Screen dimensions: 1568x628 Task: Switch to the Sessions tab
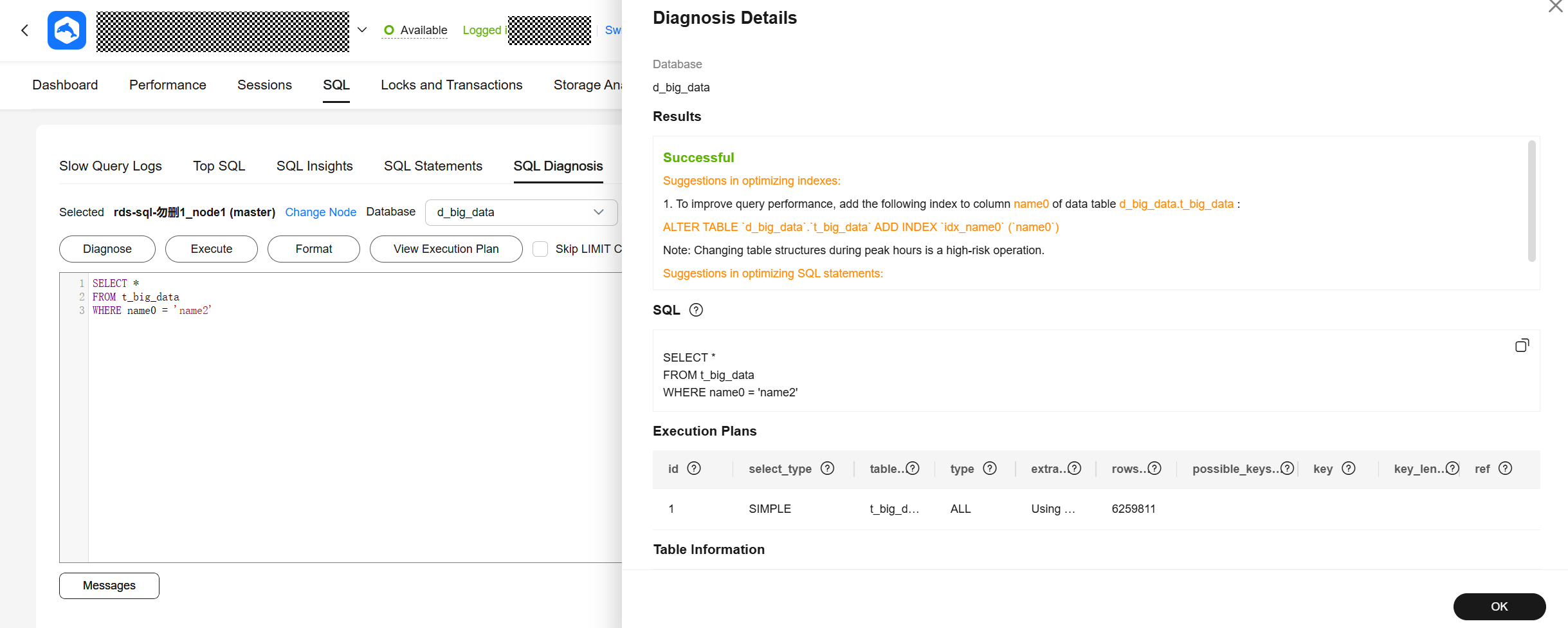point(264,85)
